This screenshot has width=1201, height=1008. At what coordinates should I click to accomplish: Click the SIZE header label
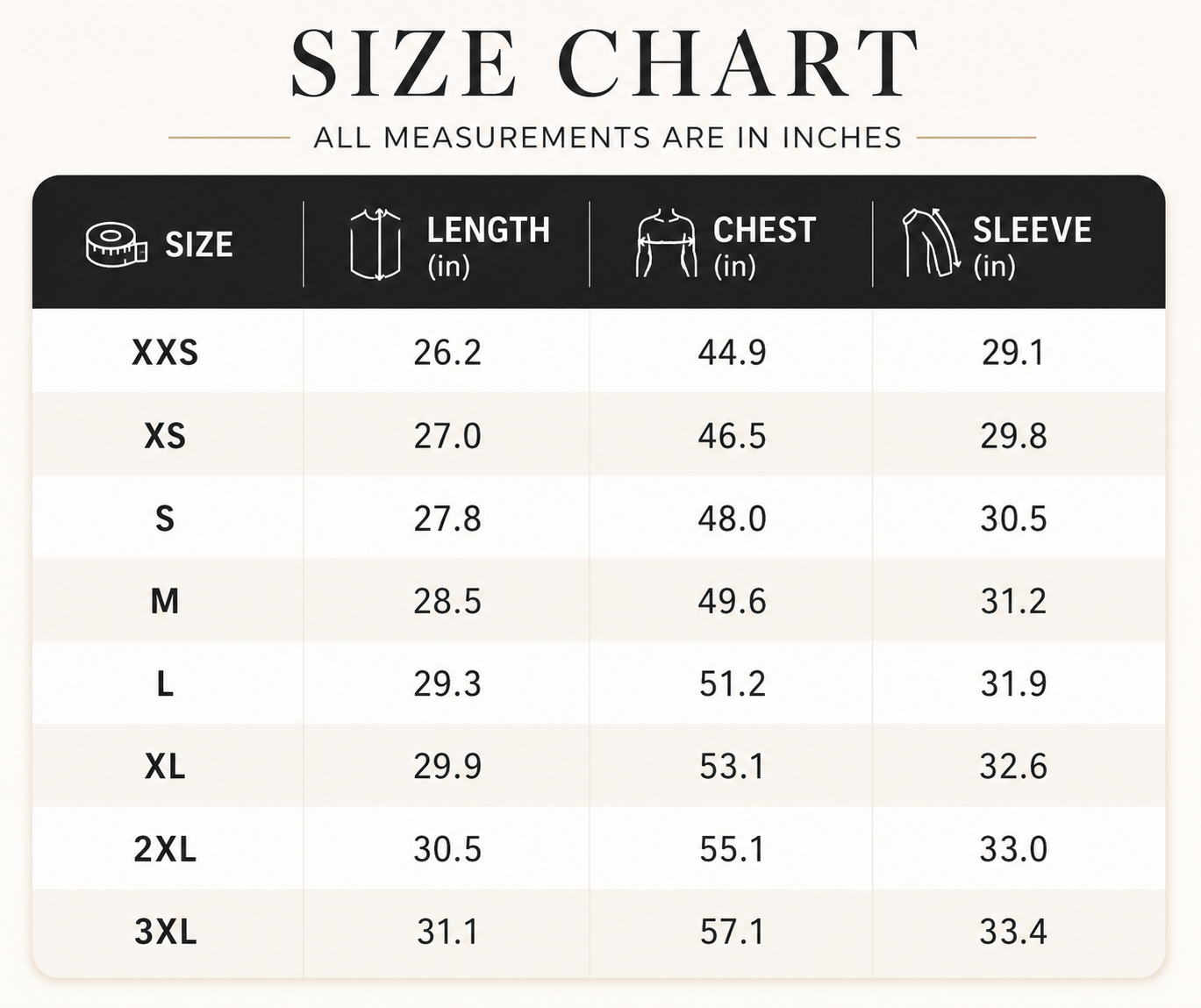(199, 245)
